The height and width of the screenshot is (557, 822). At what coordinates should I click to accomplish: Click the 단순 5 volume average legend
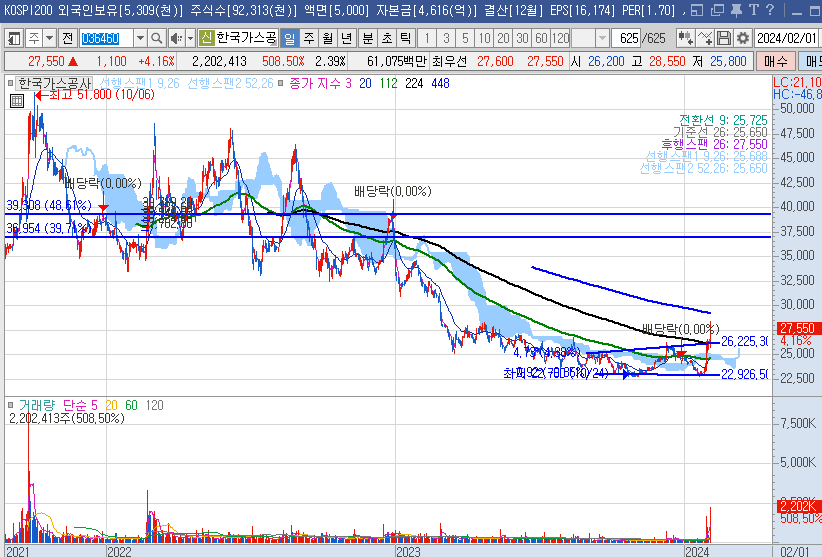point(80,405)
